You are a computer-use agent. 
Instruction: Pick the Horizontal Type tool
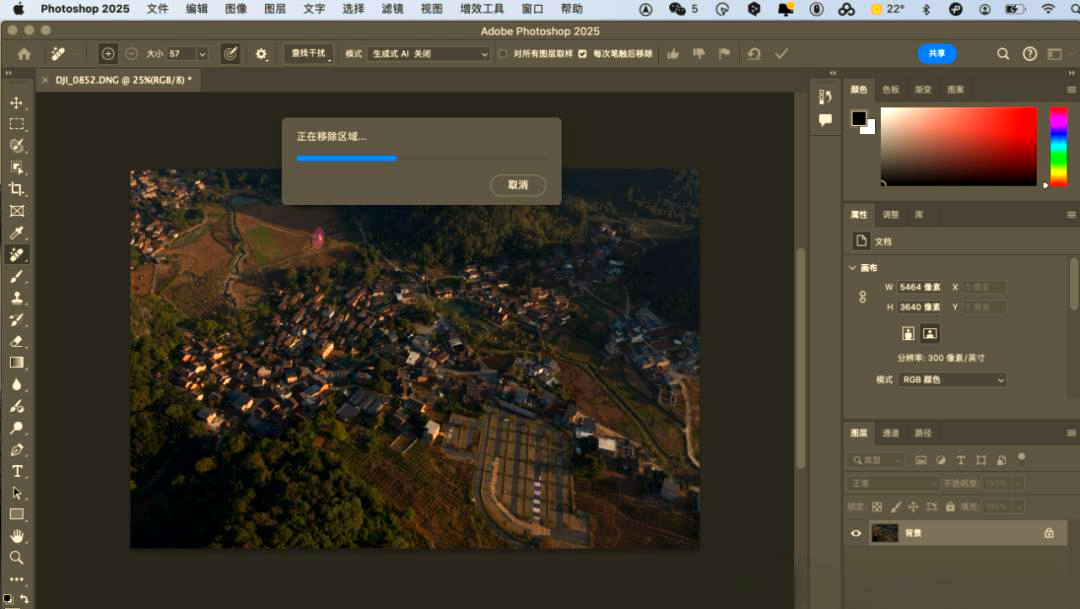tap(17, 471)
